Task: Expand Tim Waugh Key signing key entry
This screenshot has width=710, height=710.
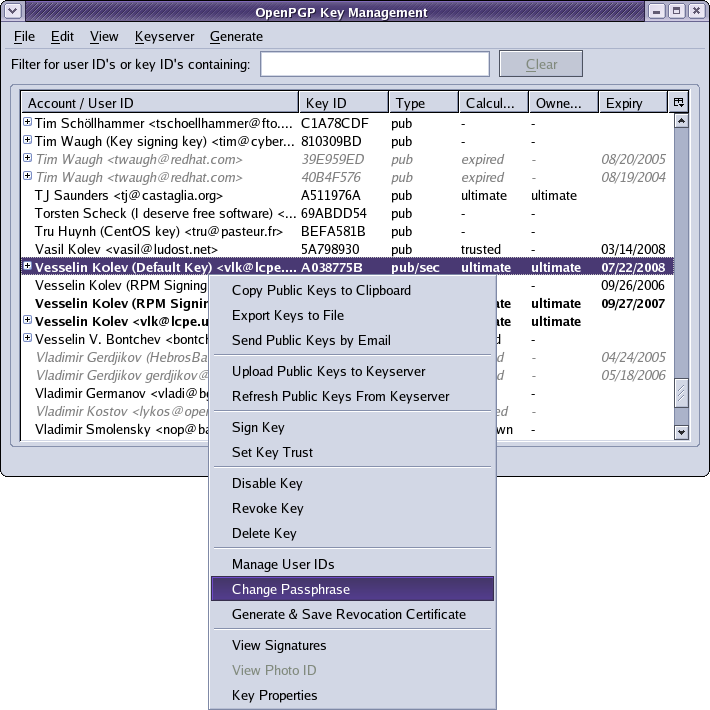Action: coord(27,140)
